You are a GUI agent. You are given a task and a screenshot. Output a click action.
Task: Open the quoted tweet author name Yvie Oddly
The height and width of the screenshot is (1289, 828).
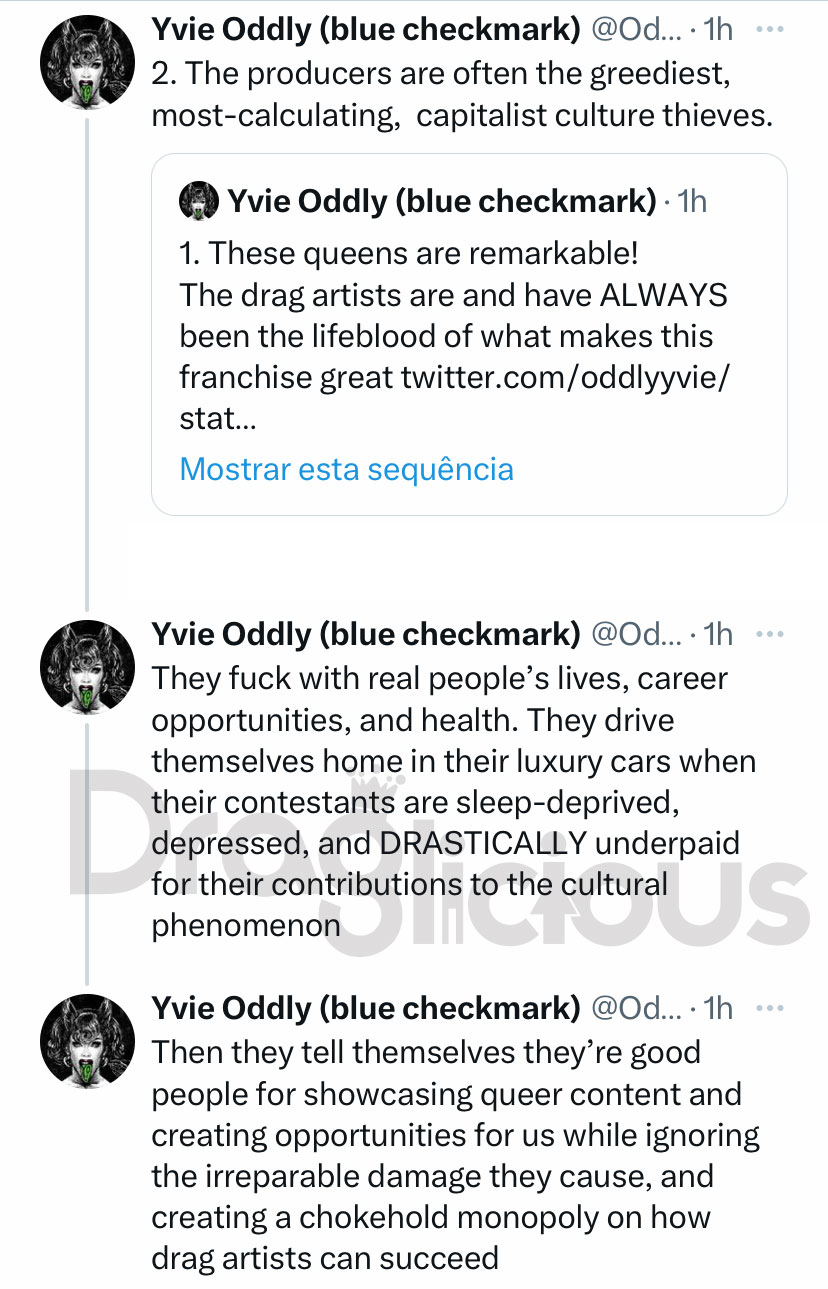pyautogui.click(x=442, y=202)
